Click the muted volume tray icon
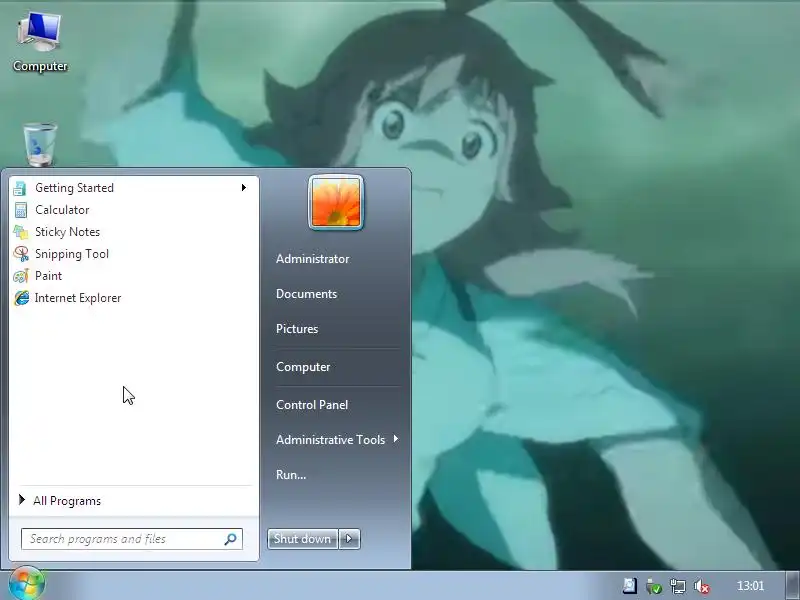The height and width of the screenshot is (600, 800). pos(702,586)
